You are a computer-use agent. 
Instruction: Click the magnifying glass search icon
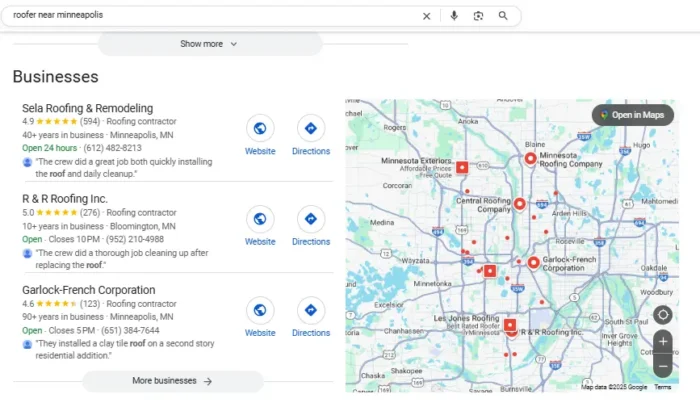pos(503,16)
